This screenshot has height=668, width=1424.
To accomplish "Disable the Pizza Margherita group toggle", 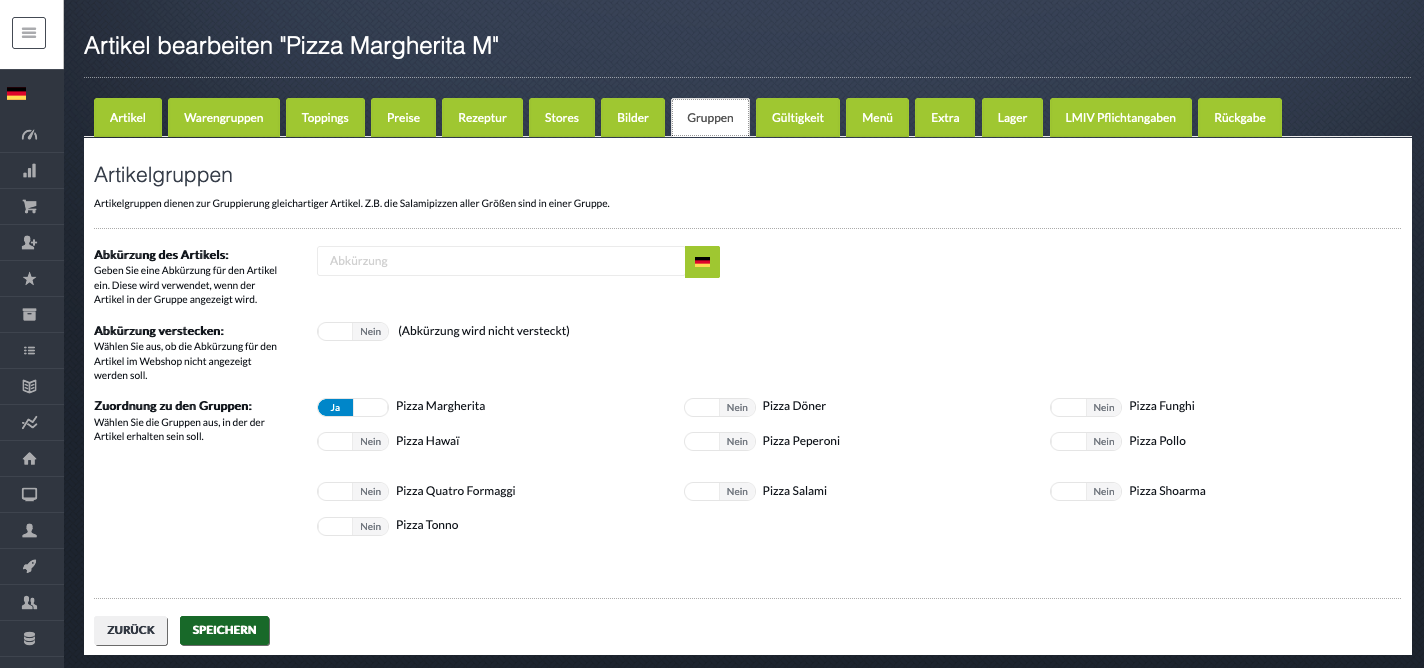I will coord(353,407).
